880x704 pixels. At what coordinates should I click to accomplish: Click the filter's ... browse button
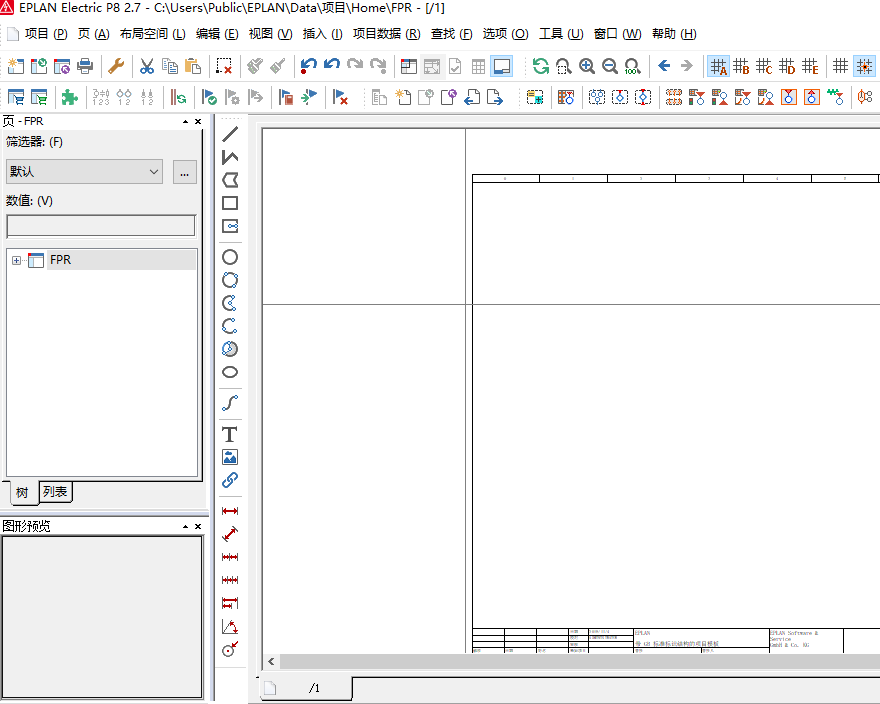tap(184, 172)
